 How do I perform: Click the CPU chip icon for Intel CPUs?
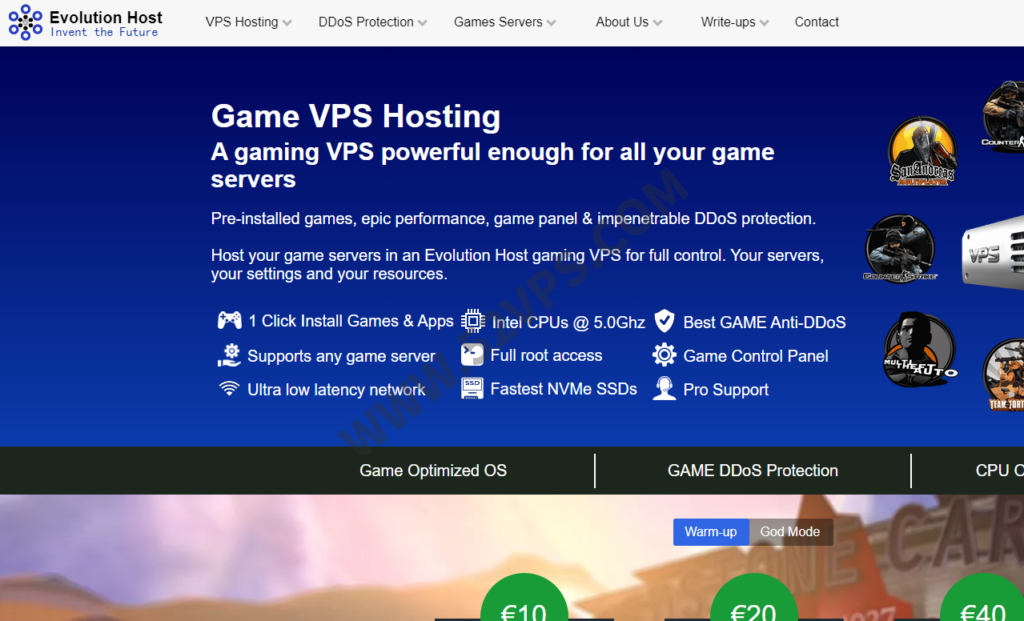click(x=473, y=321)
